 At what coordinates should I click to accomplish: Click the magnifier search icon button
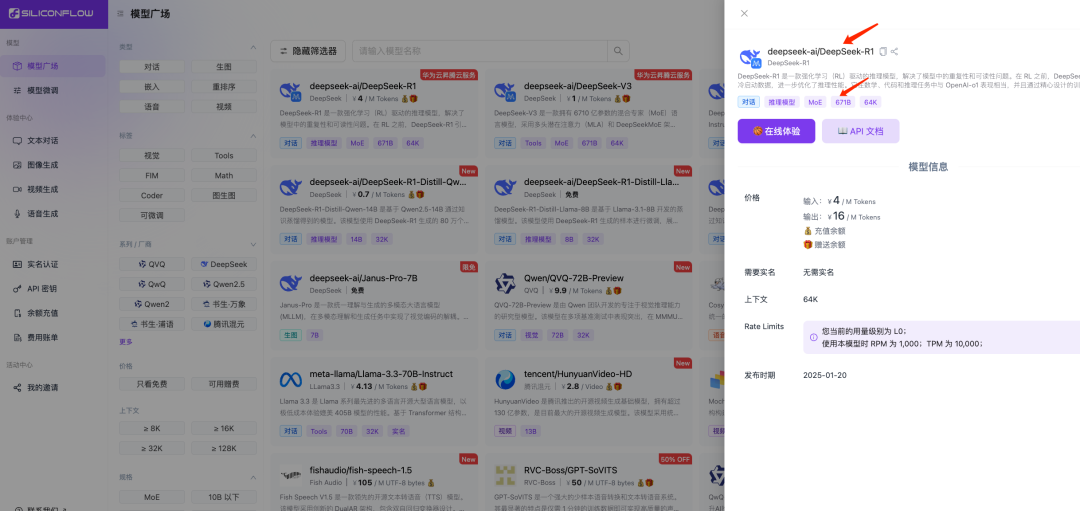pos(618,51)
